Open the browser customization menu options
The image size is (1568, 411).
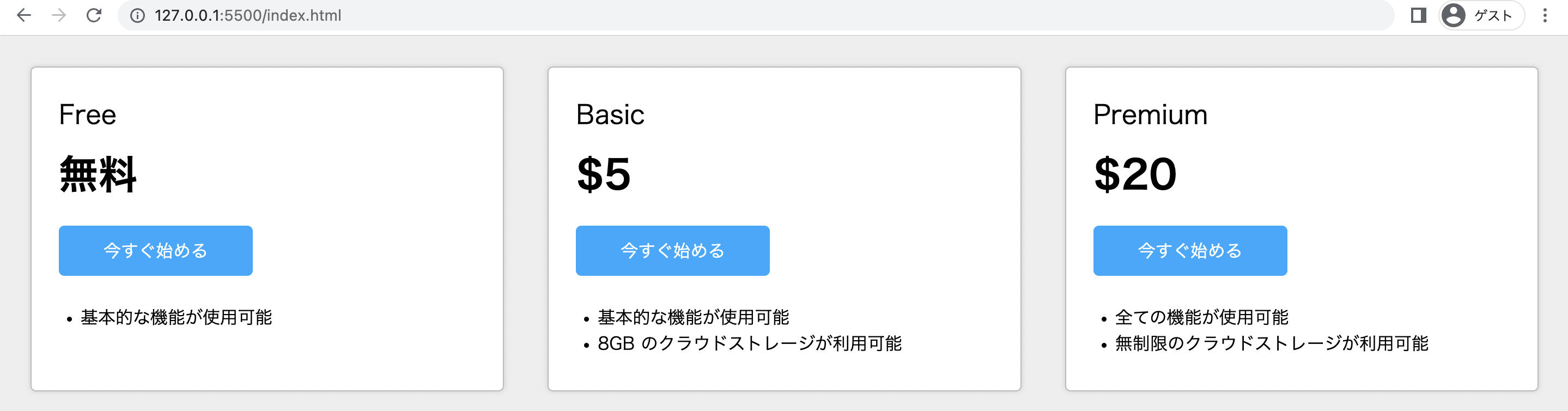(x=1547, y=15)
